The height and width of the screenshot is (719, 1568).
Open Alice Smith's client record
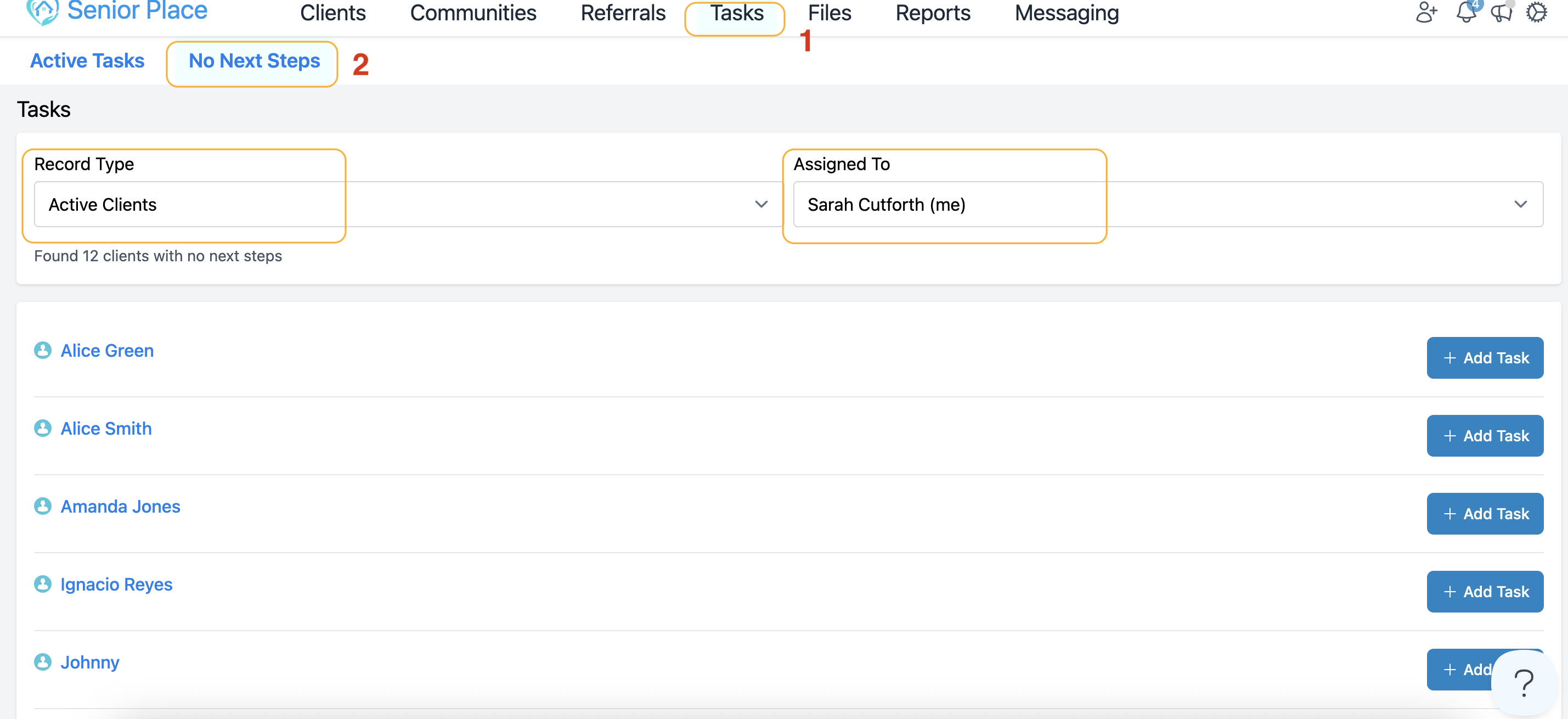coord(106,429)
